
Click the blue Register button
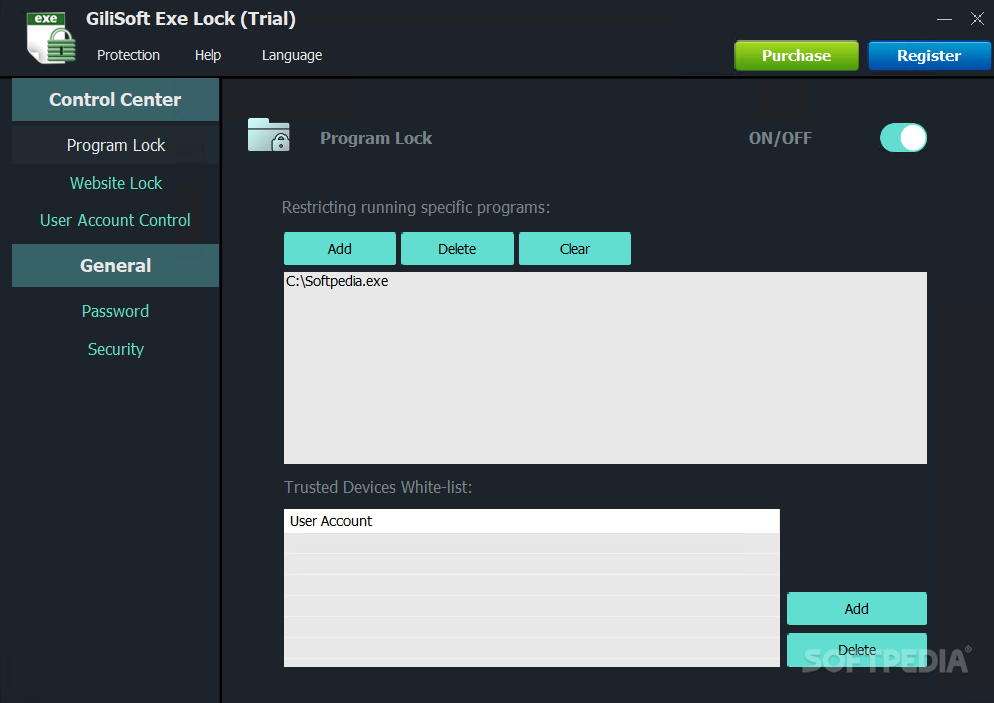[x=929, y=56]
